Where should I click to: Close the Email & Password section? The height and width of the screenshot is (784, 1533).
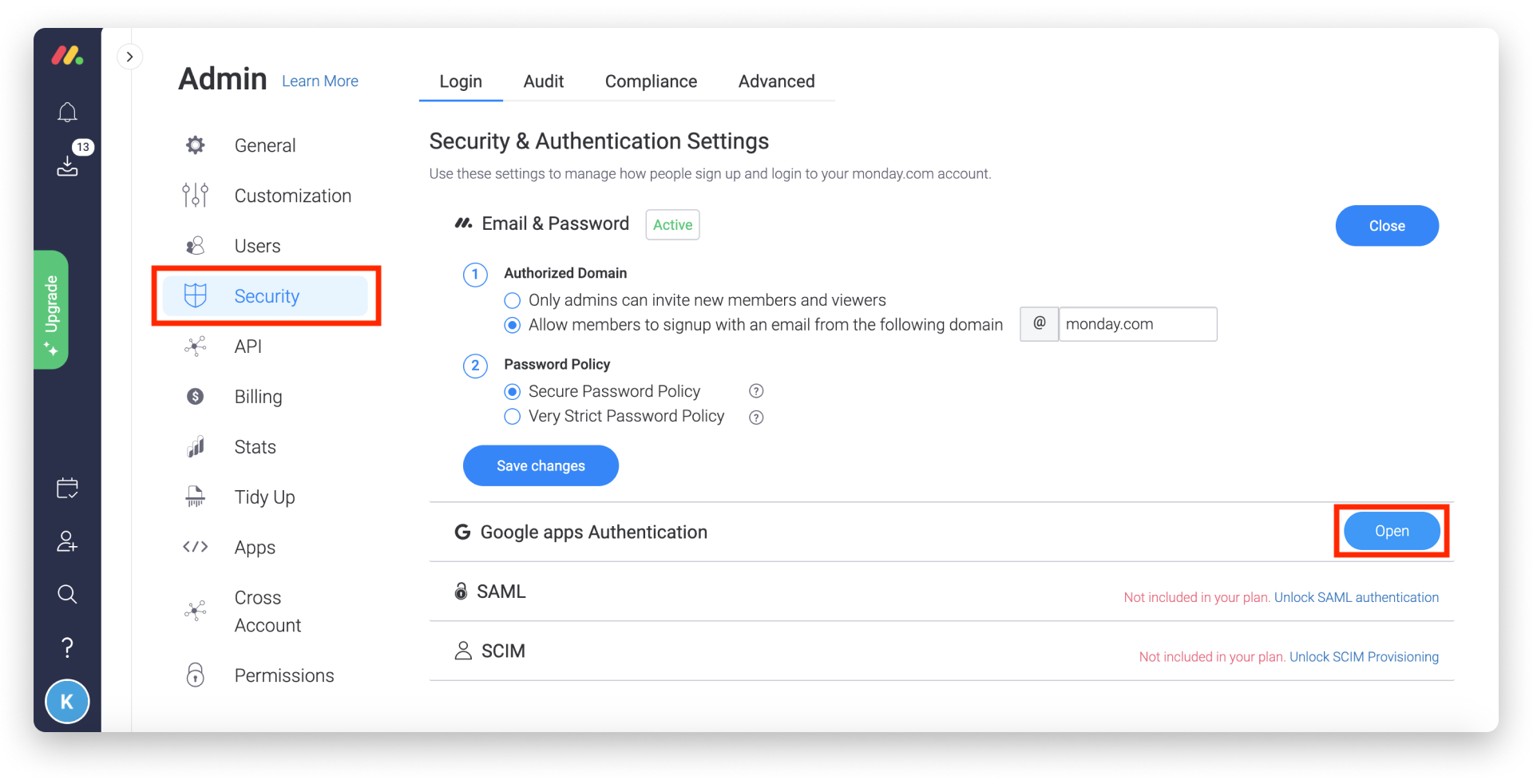point(1387,226)
